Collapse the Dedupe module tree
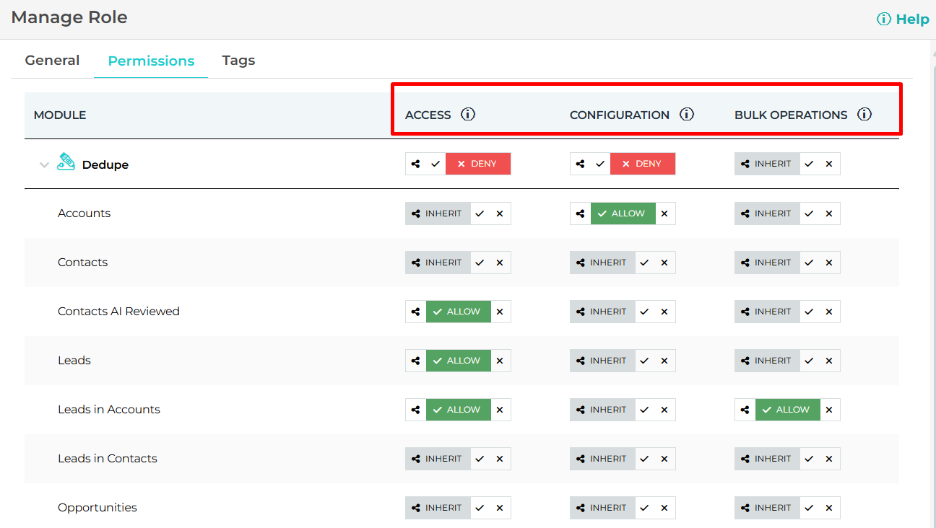Image resolution: width=936 pixels, height=528 pixels. (44, 165)
